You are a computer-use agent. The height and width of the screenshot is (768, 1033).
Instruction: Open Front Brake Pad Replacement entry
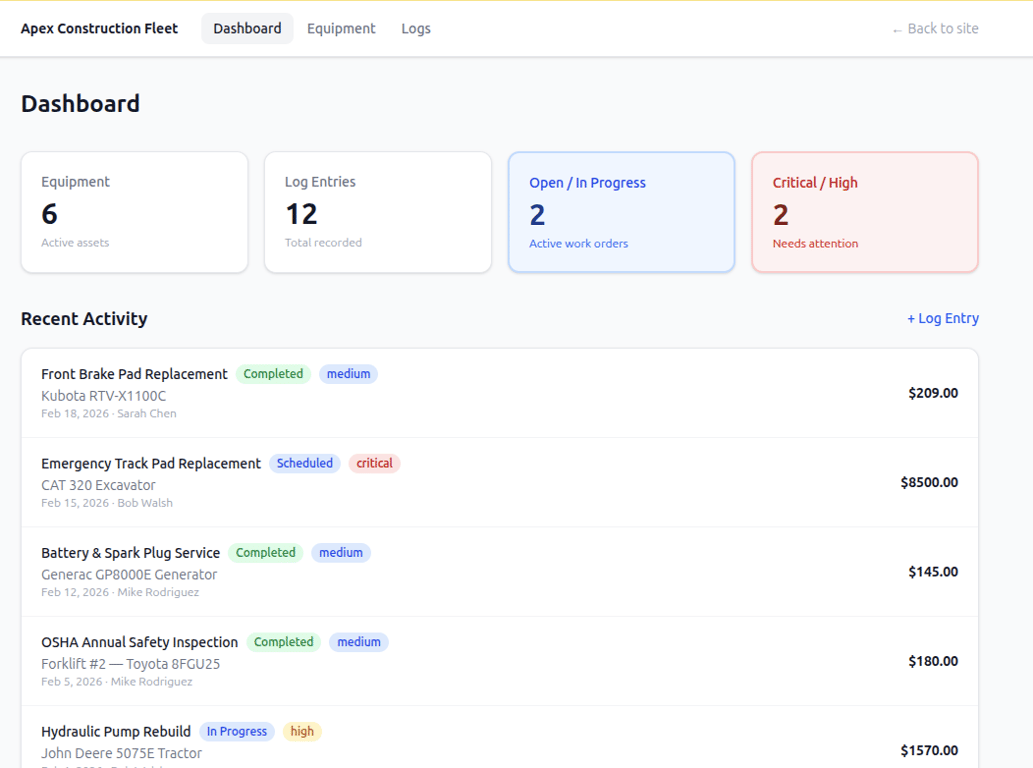point(134,374)
